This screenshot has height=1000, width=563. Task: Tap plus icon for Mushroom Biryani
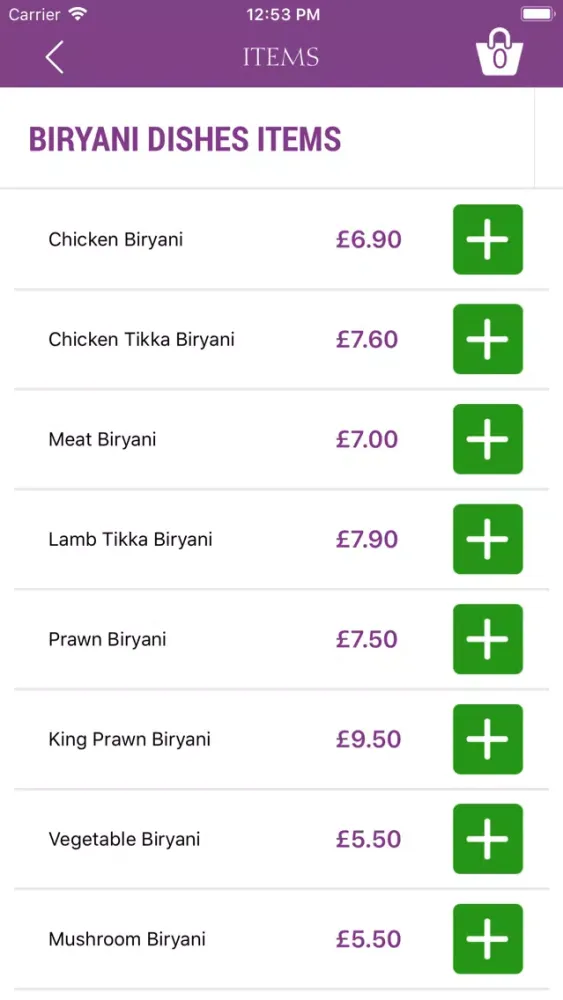(488, 939)
